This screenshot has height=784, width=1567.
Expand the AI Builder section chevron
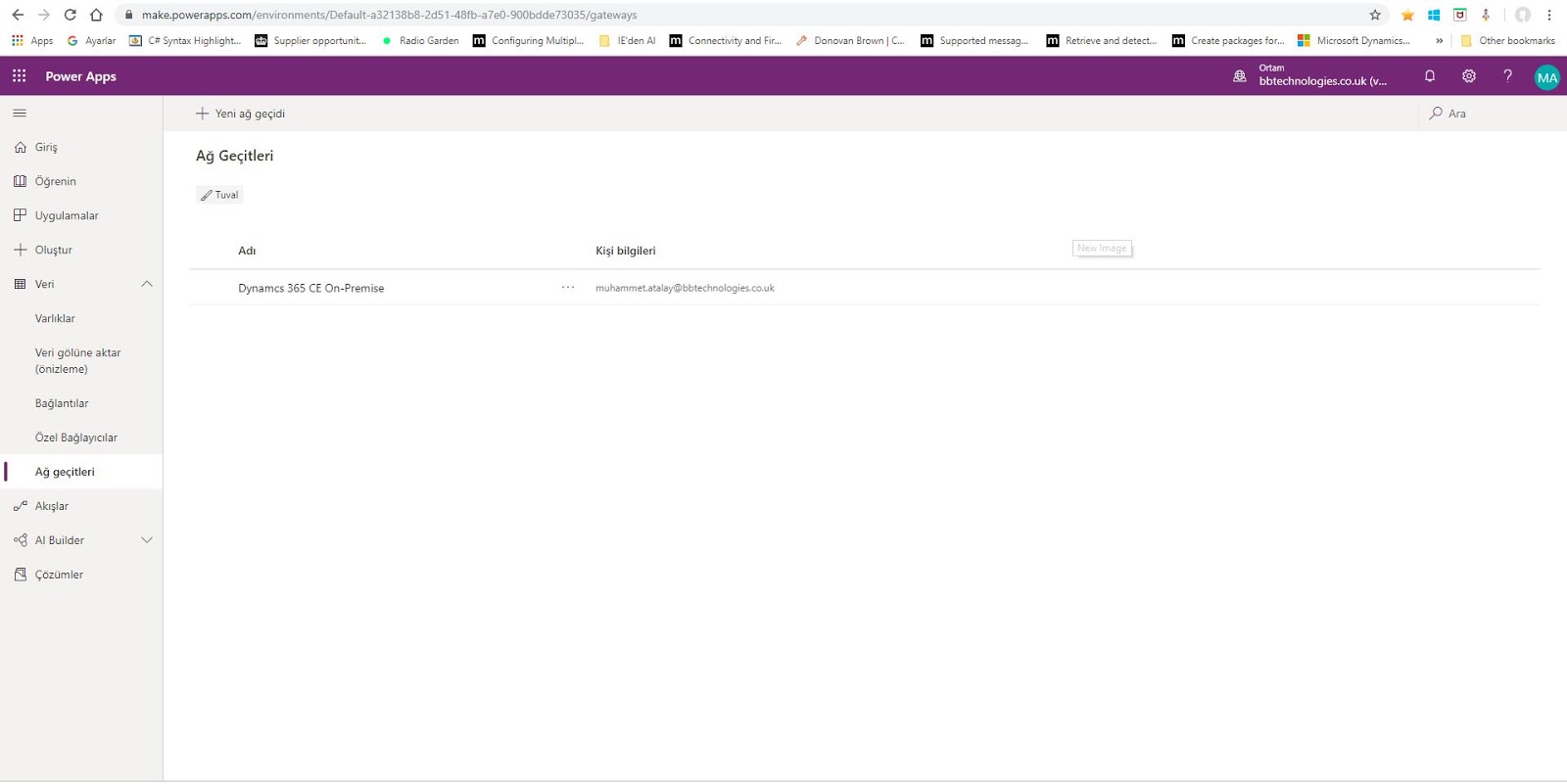point(147,540)
